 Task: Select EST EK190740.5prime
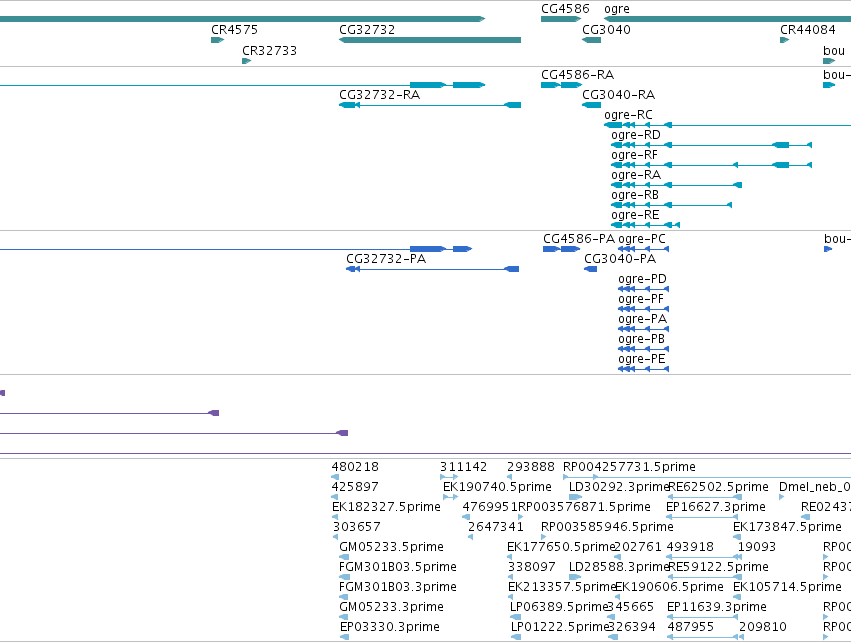pos(497,487)
